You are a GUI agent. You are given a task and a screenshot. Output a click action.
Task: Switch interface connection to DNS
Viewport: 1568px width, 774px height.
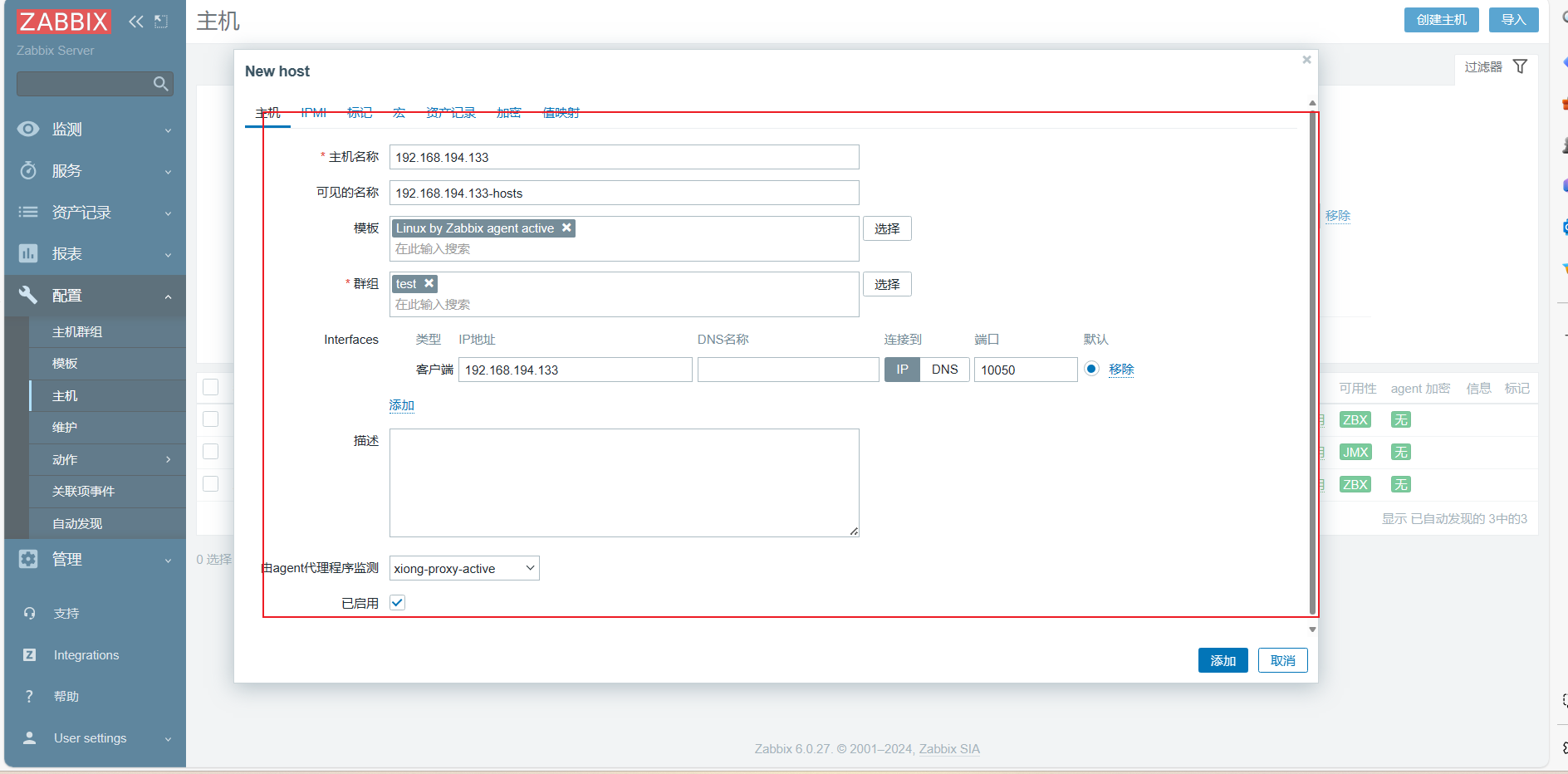coord(944,370)
